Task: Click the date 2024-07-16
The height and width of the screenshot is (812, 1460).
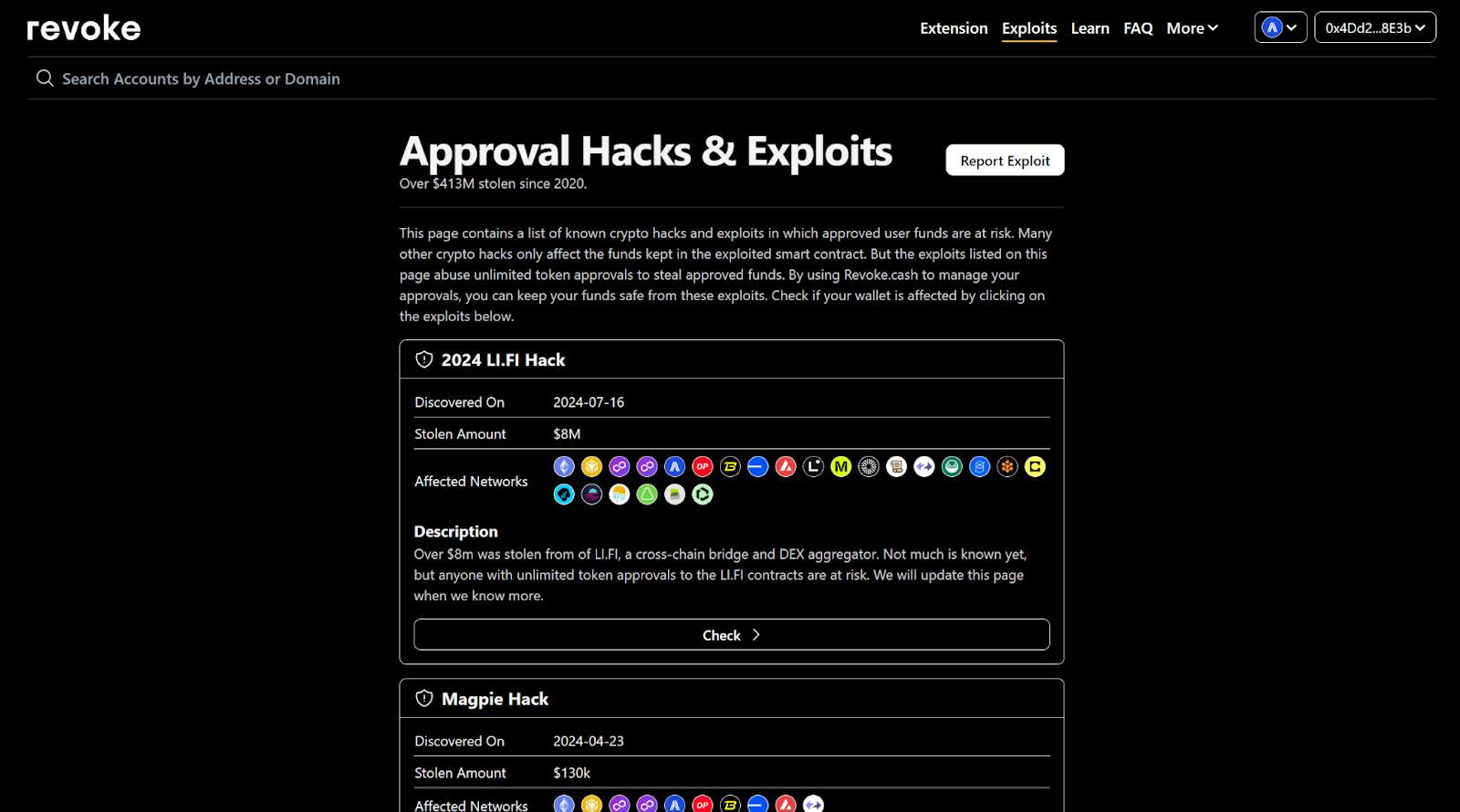Action: [x=589, y=402]
